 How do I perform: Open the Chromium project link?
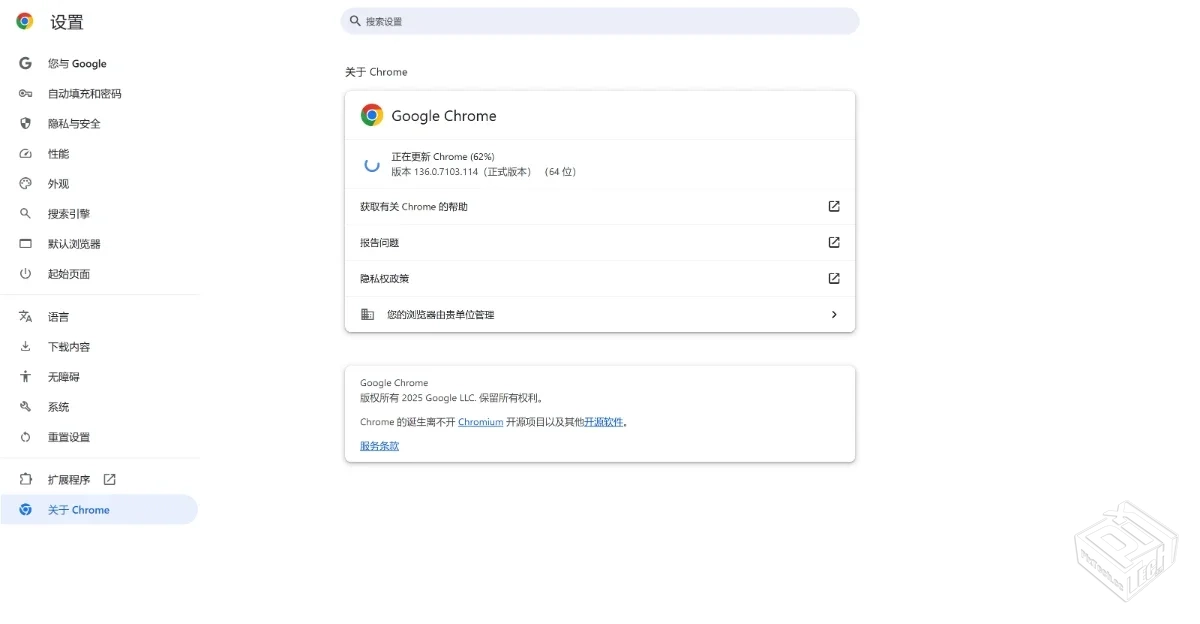pyautogui.click(x=480, y=422)
